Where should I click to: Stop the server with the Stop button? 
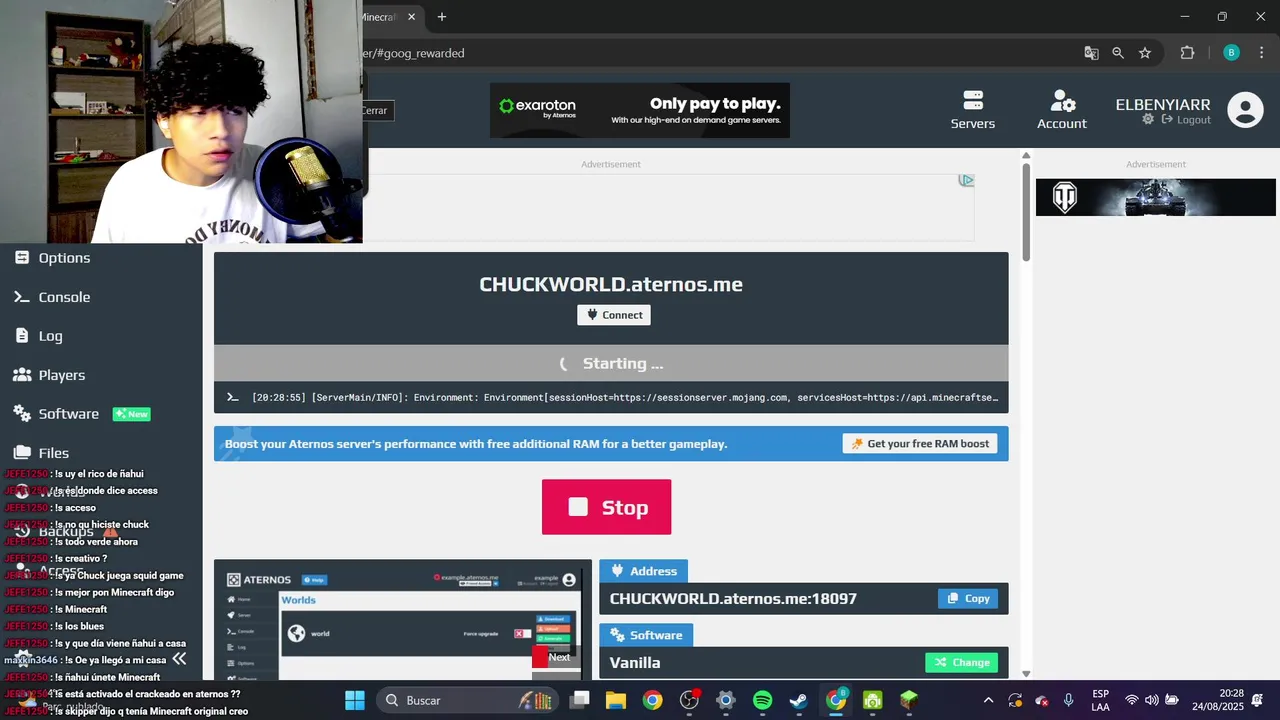606,507
